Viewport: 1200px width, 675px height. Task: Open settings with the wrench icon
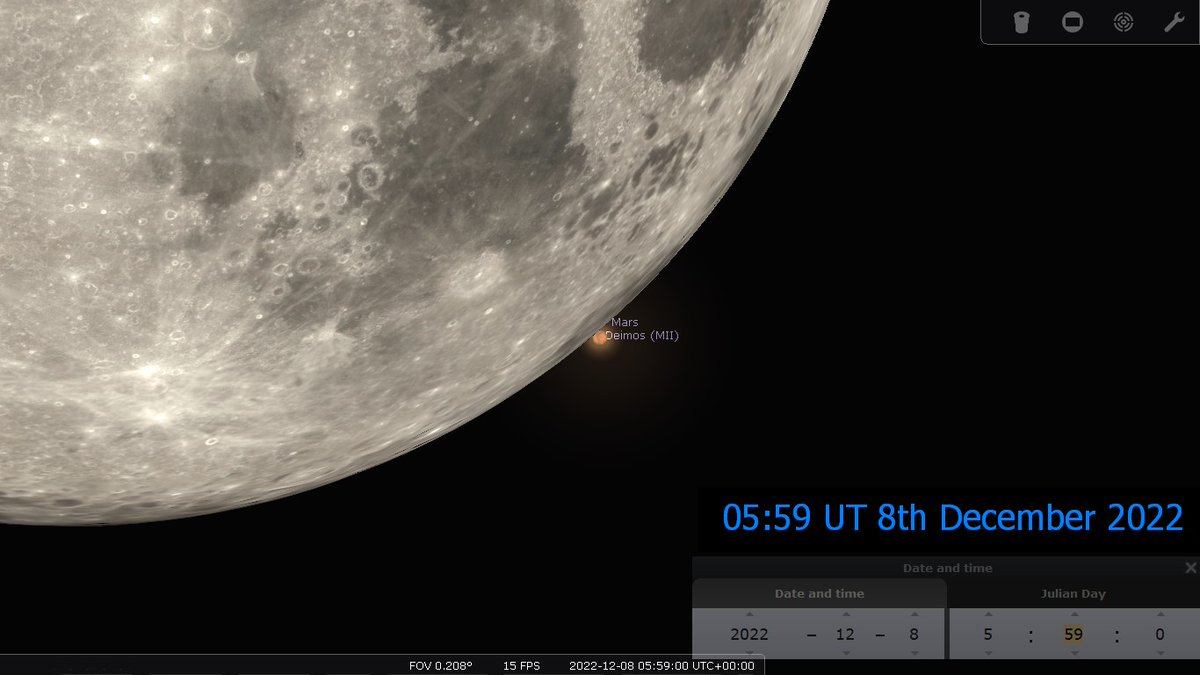(x=1172, y=21)
